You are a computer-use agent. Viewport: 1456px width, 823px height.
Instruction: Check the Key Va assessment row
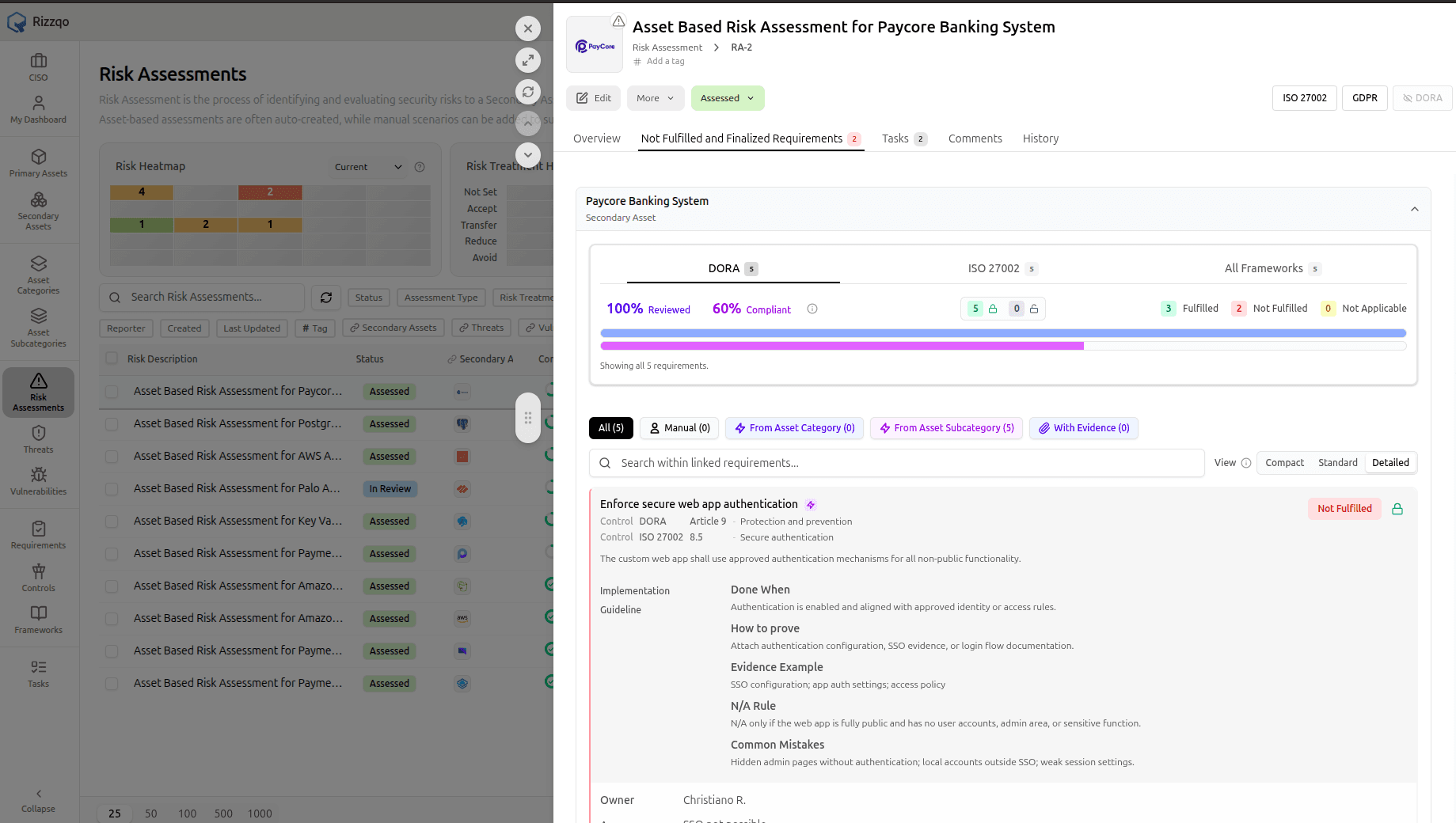pyautogui.click(x=112, y=521)
